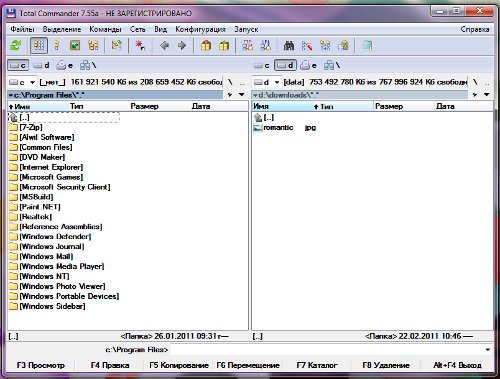
Task: Sort left panel by Дата column
Action: point(218,107)
